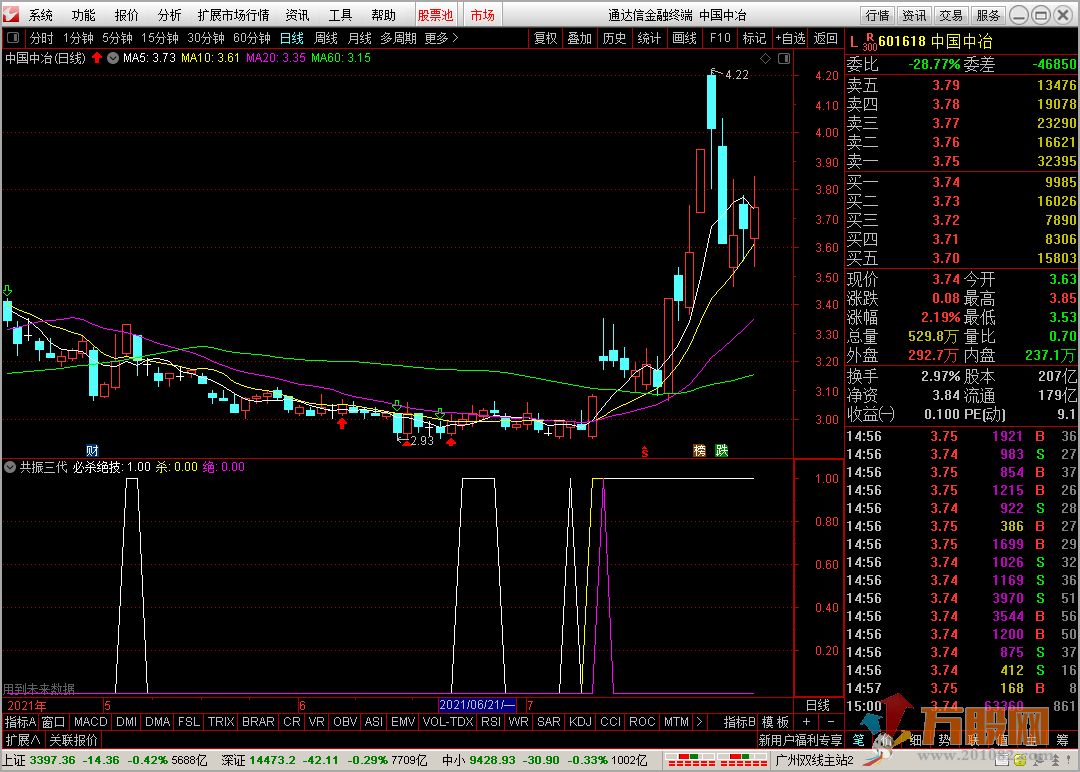Viewport: 1080px width, 772px height.
Task: Open the 工具 menu
Action: pyautogui.click(x=340, y=15)
